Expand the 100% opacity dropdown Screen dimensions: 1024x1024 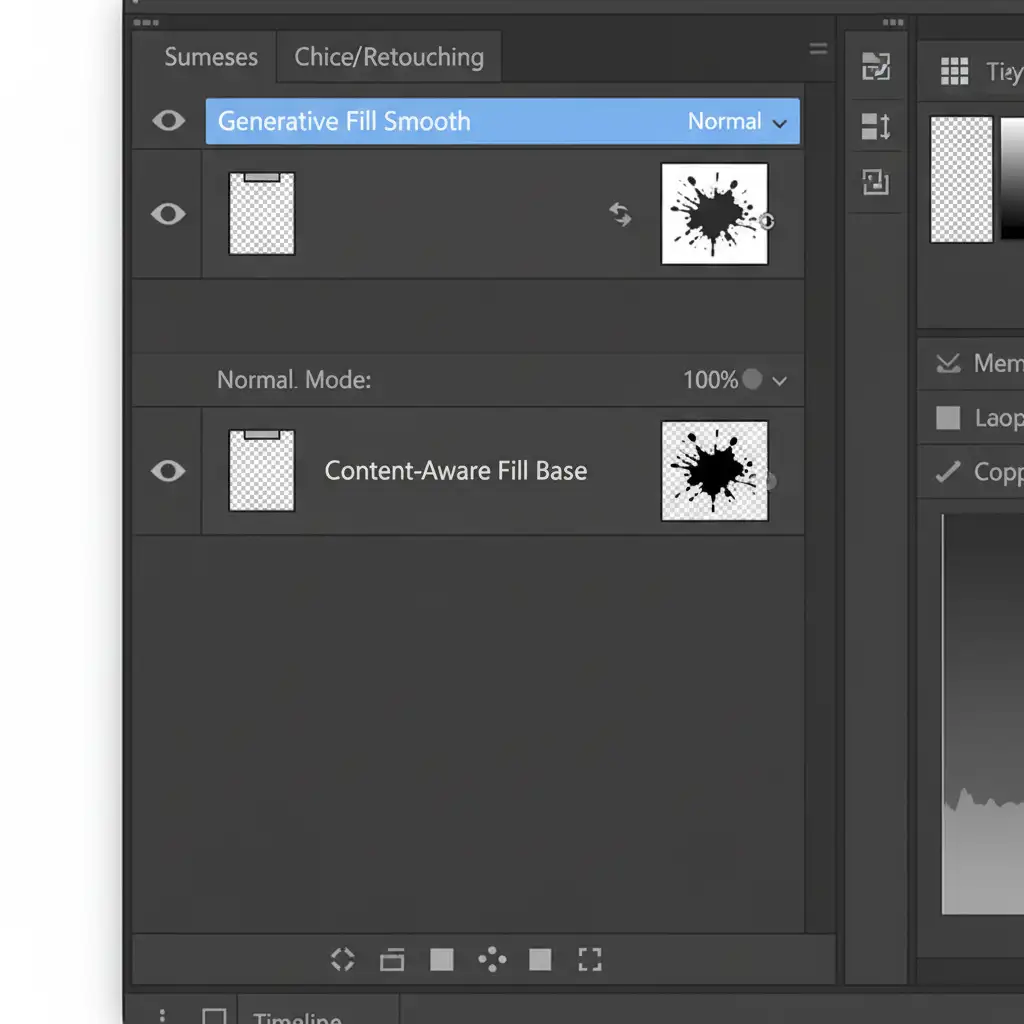coord(778,381)
